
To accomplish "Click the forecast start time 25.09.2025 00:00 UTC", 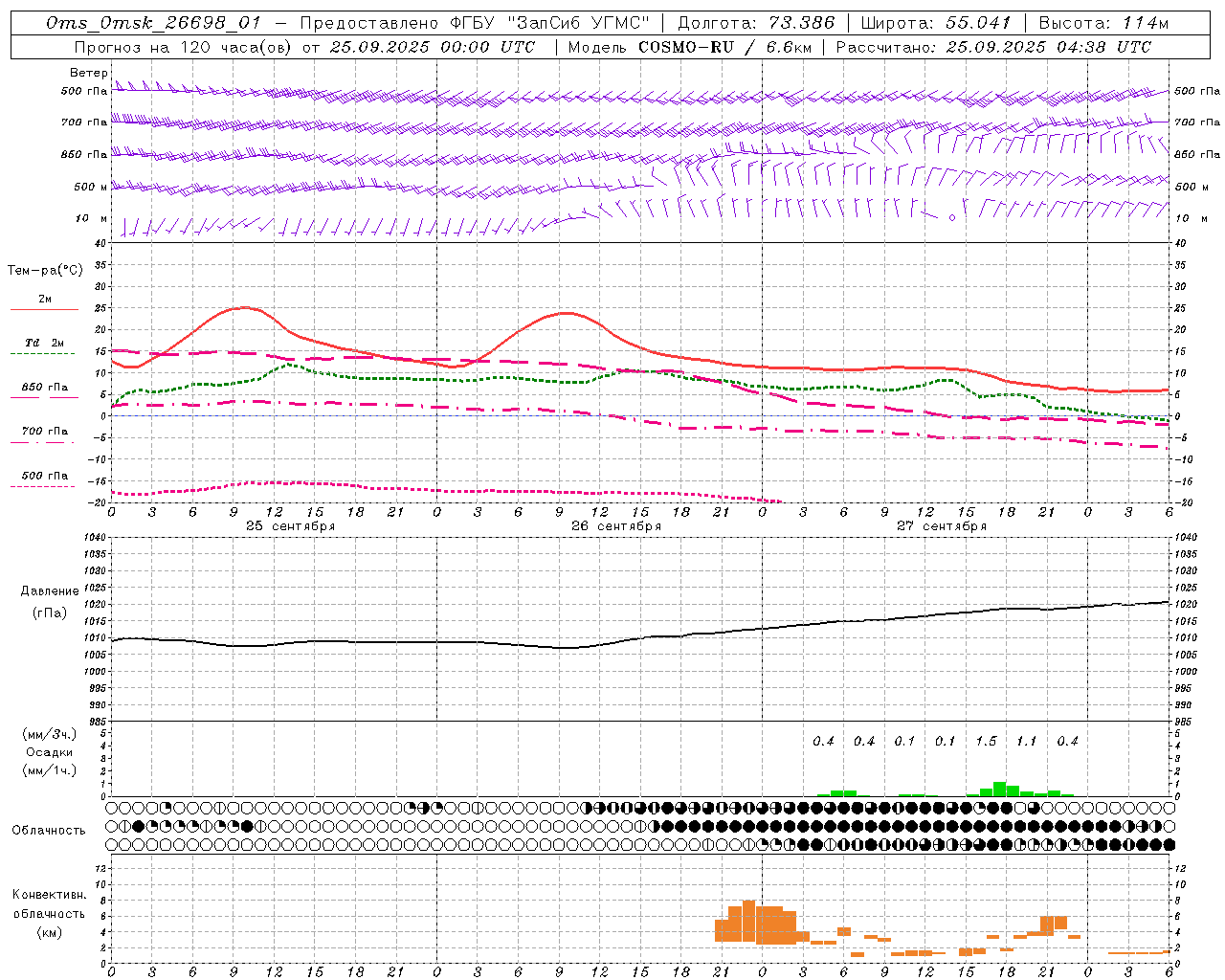I will 432,47.
